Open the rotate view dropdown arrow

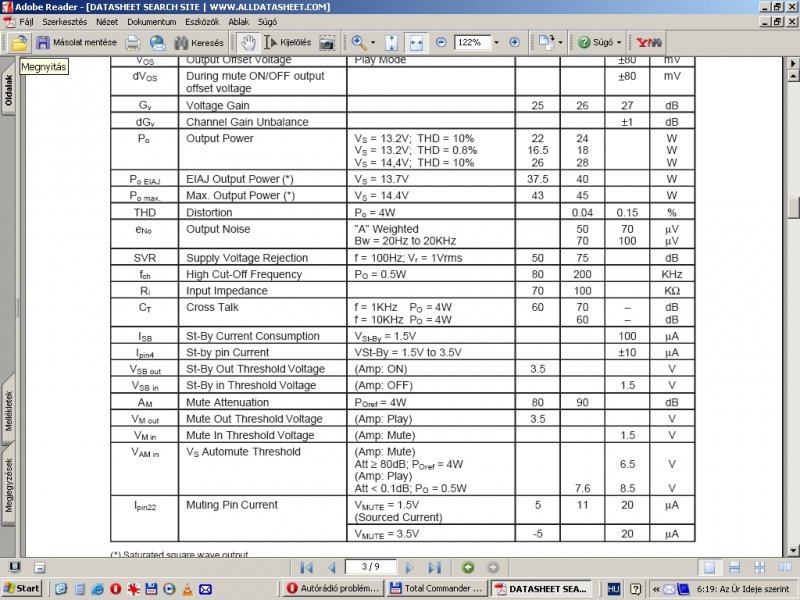[x=561, y=43]
